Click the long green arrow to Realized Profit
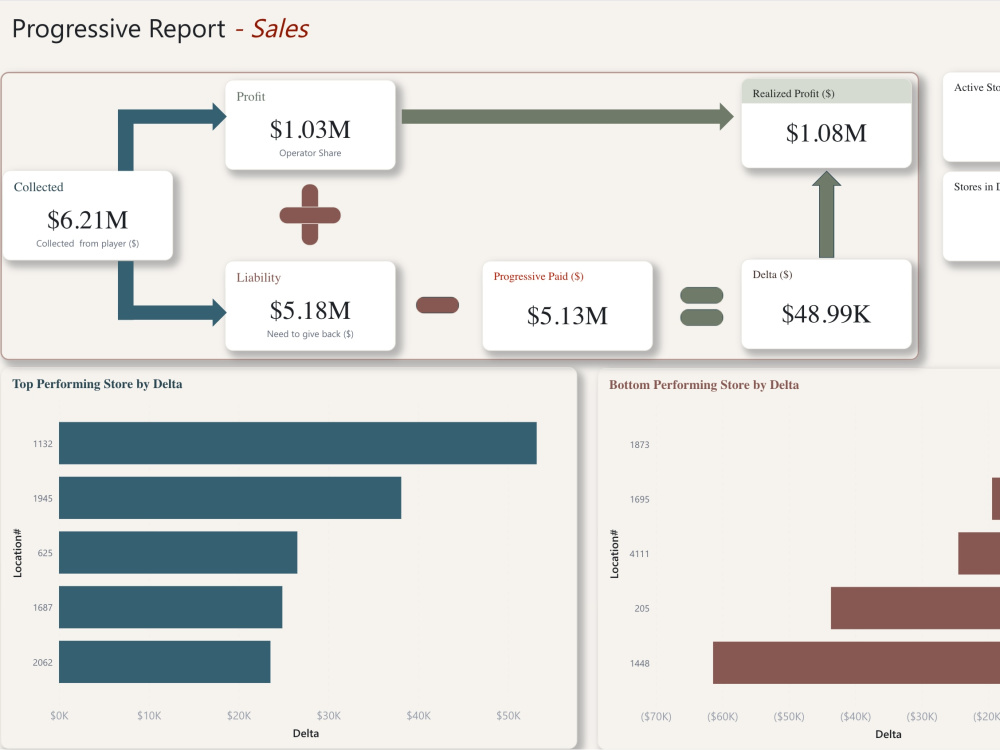This screenshot has height=750, width=1000. (x=568, y=116)
